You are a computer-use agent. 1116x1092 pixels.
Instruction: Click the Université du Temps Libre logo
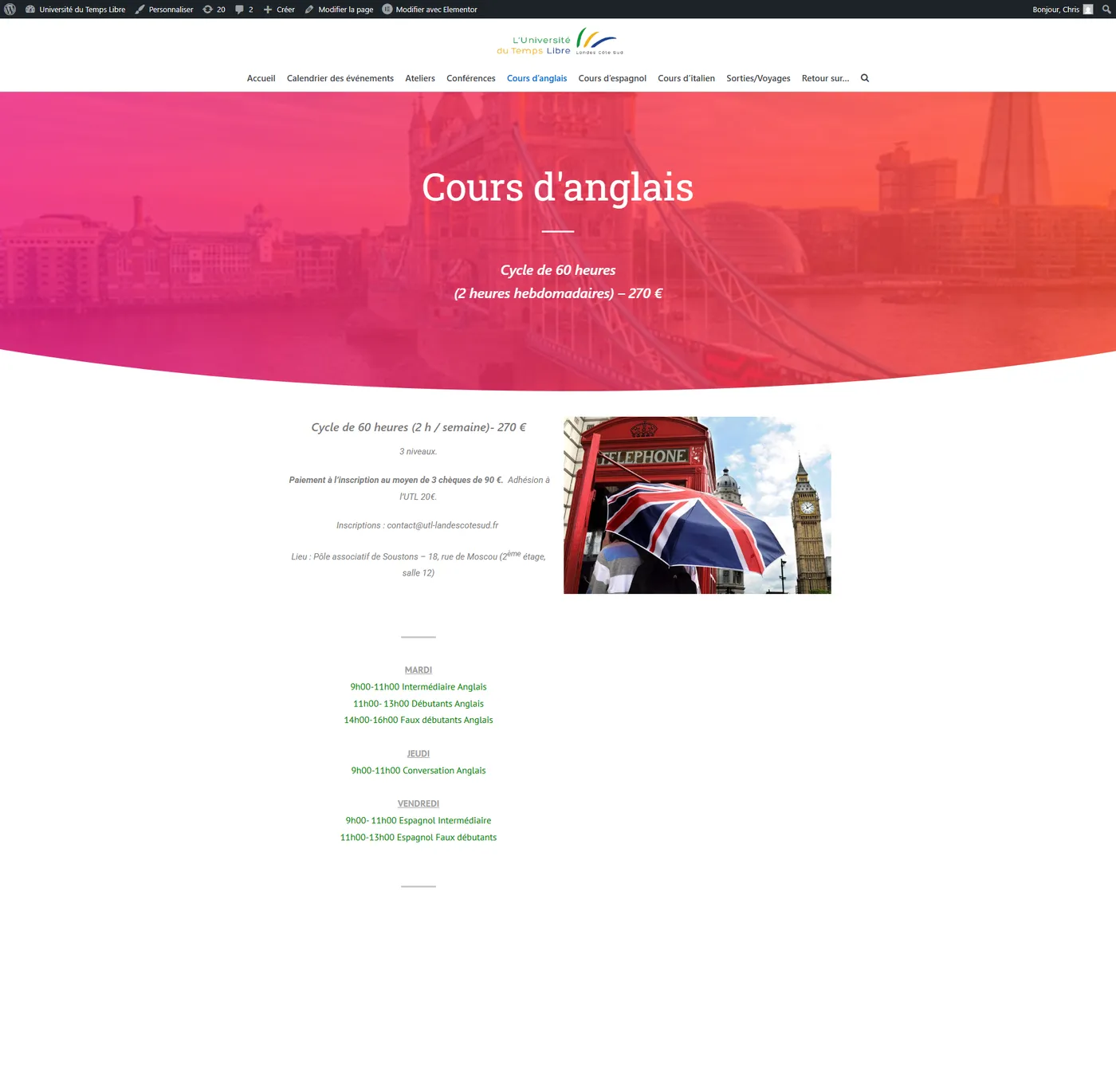559,41
